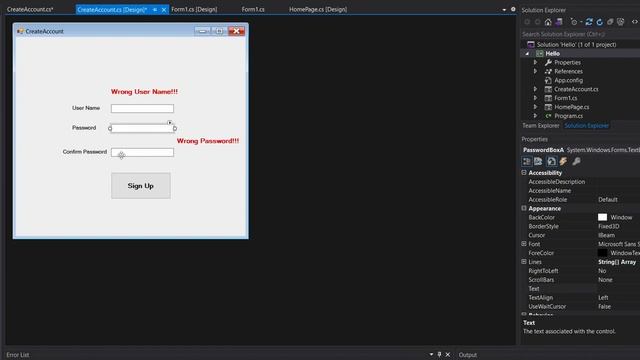Click Show All Files icon in Solution Explorer
This screenshot has height=360, width=640.
[x=620, y=22]
